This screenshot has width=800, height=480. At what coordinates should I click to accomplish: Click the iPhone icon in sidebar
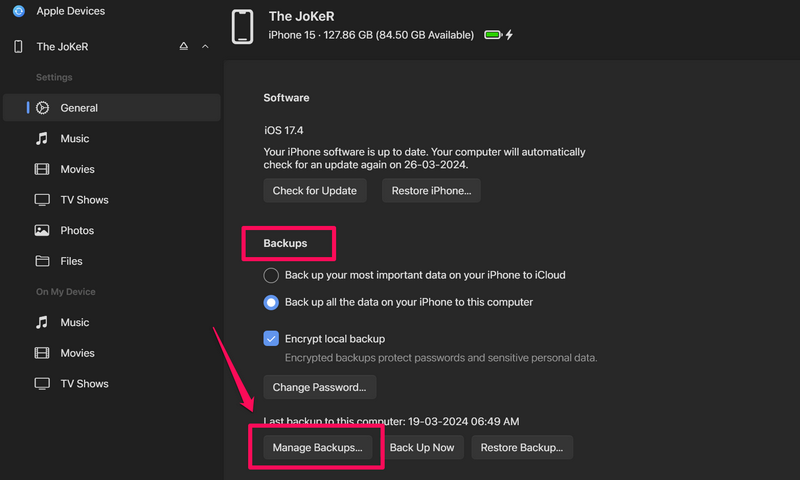pos(18,47)
